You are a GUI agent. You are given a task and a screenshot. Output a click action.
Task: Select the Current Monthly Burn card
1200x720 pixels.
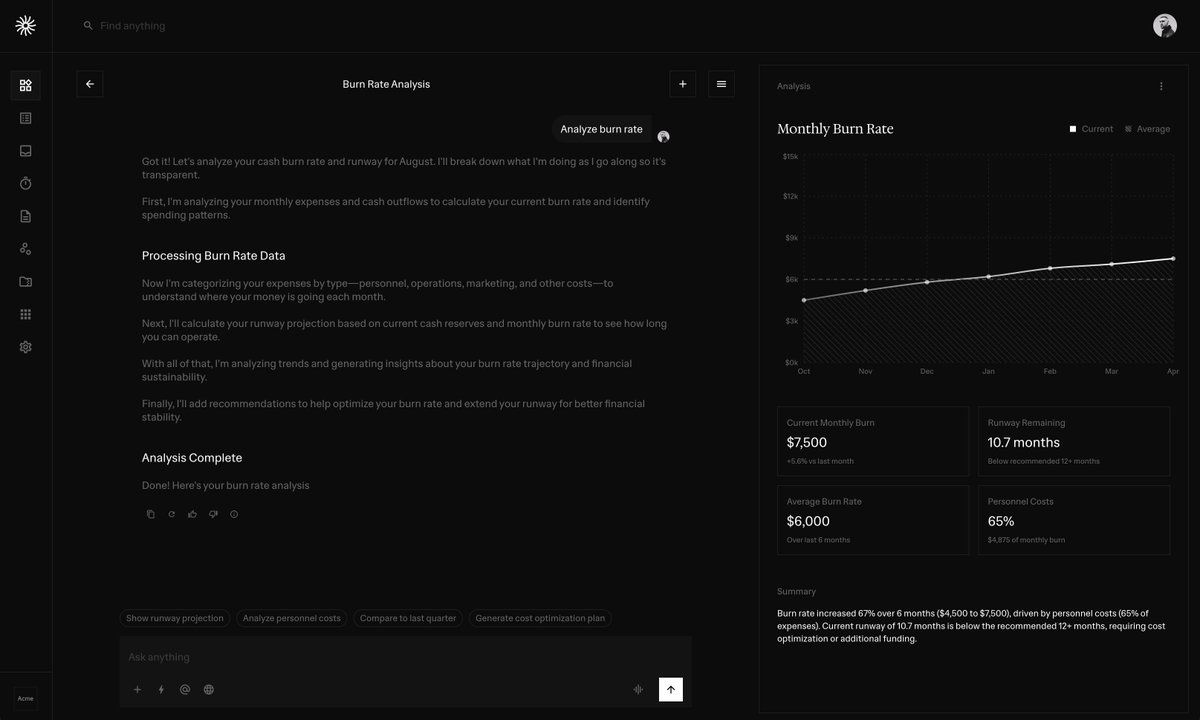[873, 441]
